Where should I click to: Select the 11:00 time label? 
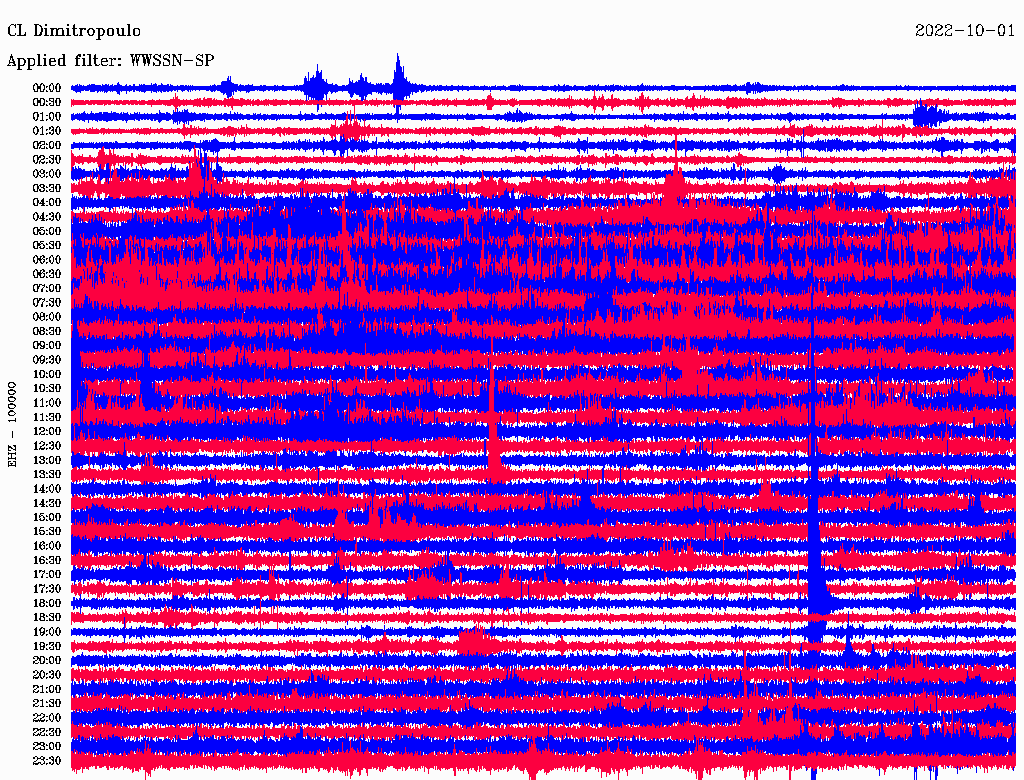coord(47,403)
